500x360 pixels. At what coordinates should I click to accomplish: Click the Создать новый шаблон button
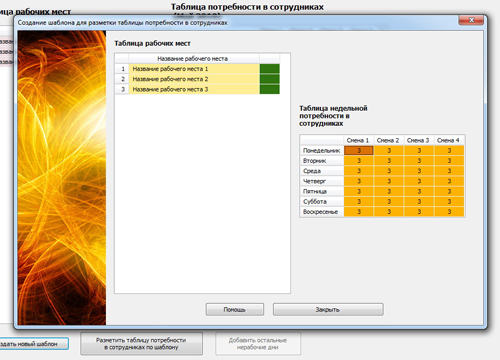(x=33, y=344)
